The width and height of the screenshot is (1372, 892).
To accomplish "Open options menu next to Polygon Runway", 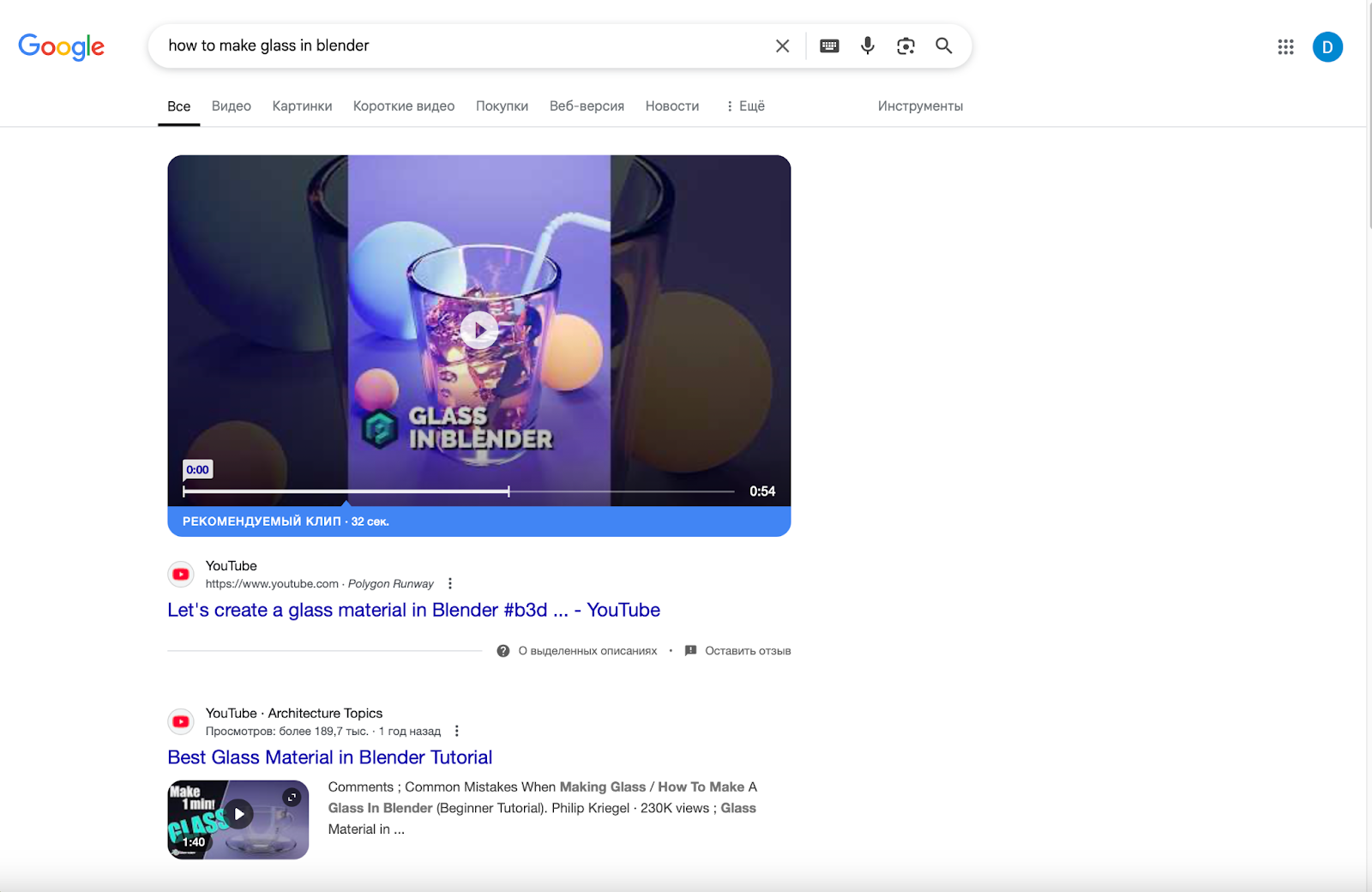I will 450,584.
